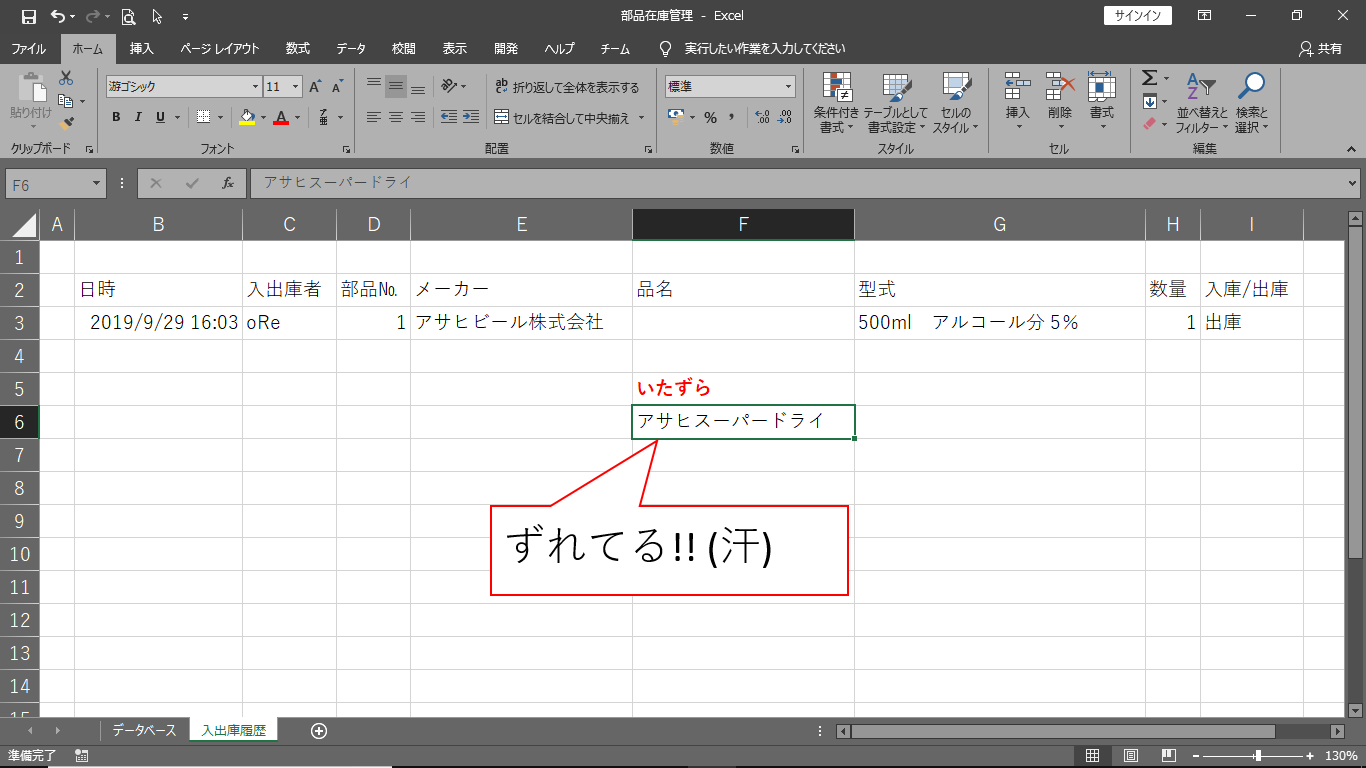Viewport: 1366px width, 768px height.
Task: Undo the last action in Quick Access
Action: tap(57, 16)
